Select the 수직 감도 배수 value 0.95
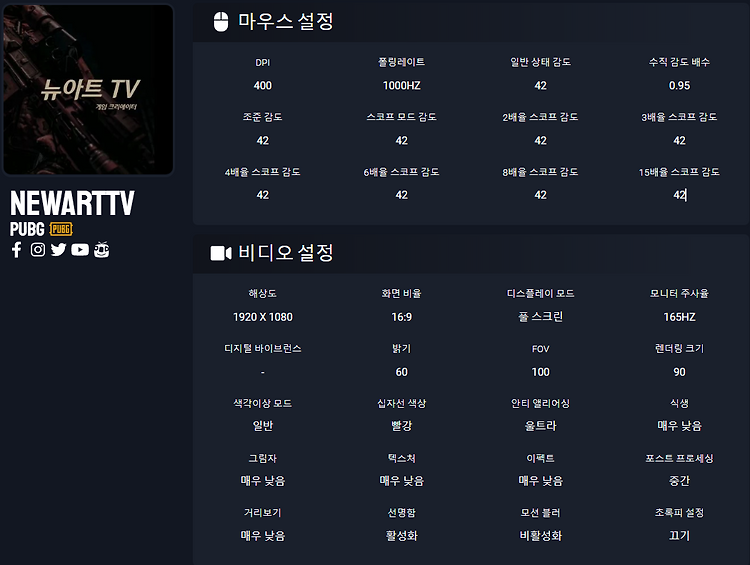 click(680, 86)
